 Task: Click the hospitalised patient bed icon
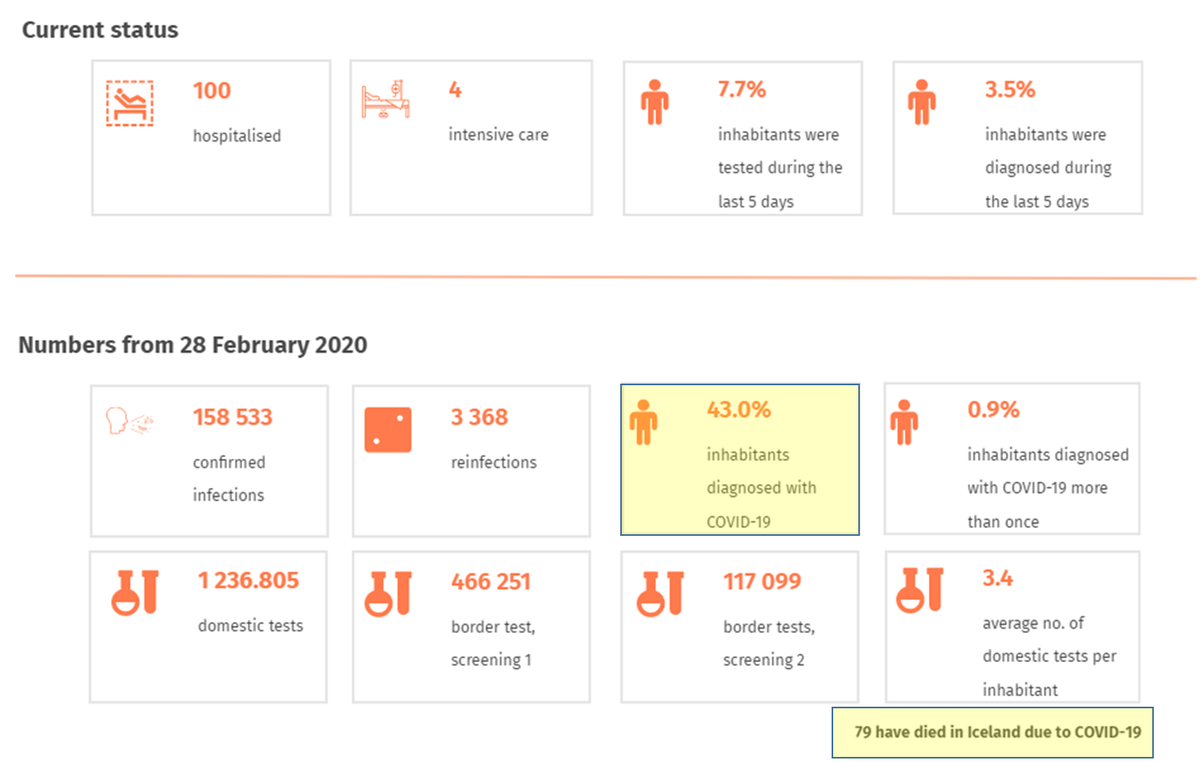(x=130, y=103)
